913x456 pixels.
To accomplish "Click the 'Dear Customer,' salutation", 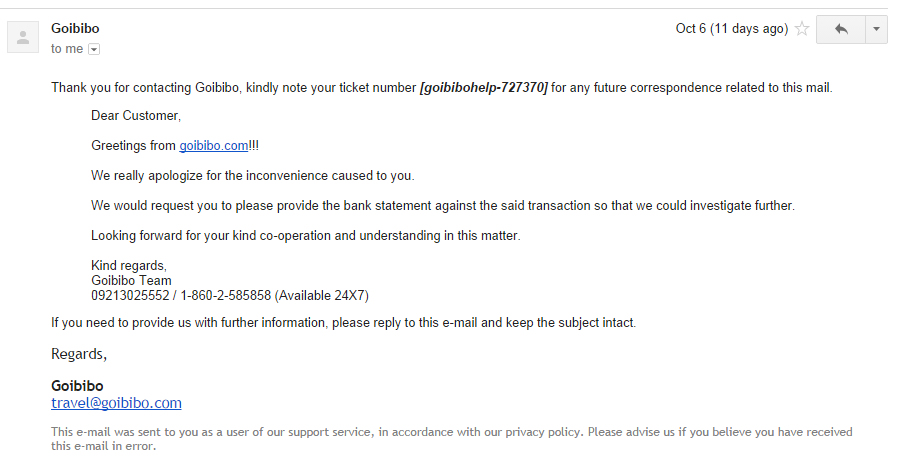I will point(136,116).
